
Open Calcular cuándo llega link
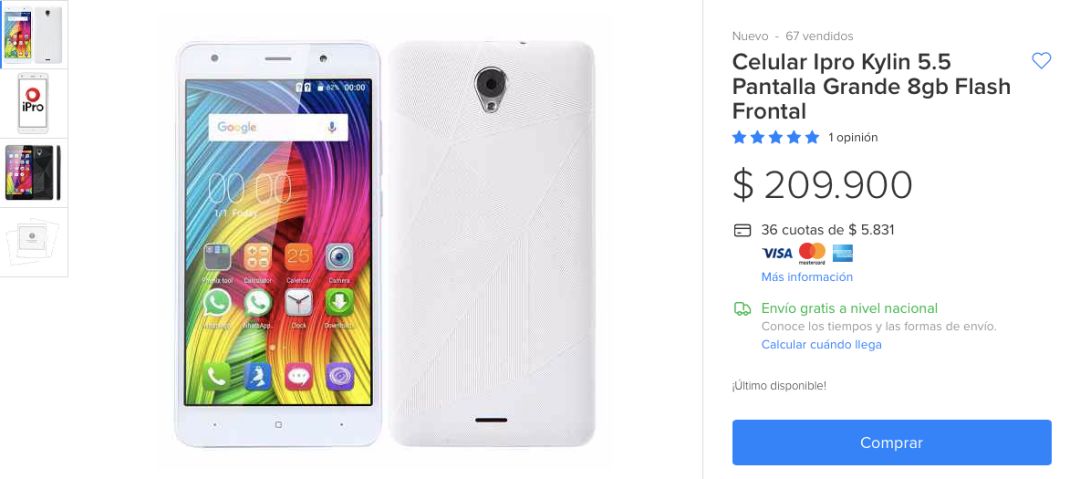click(x=821, y=345)
